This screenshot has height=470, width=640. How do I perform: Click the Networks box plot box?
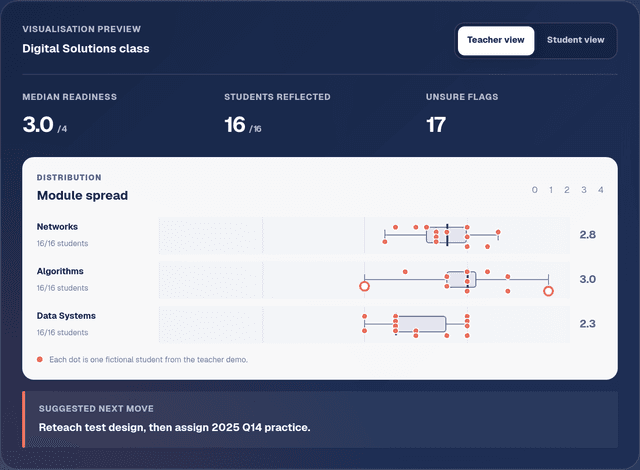[x=447, y=235]
